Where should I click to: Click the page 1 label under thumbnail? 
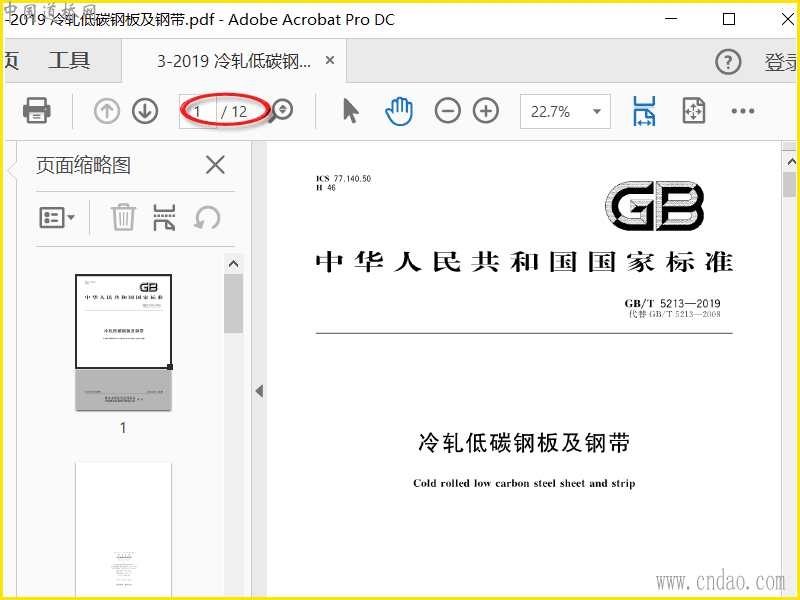point(123,428)
